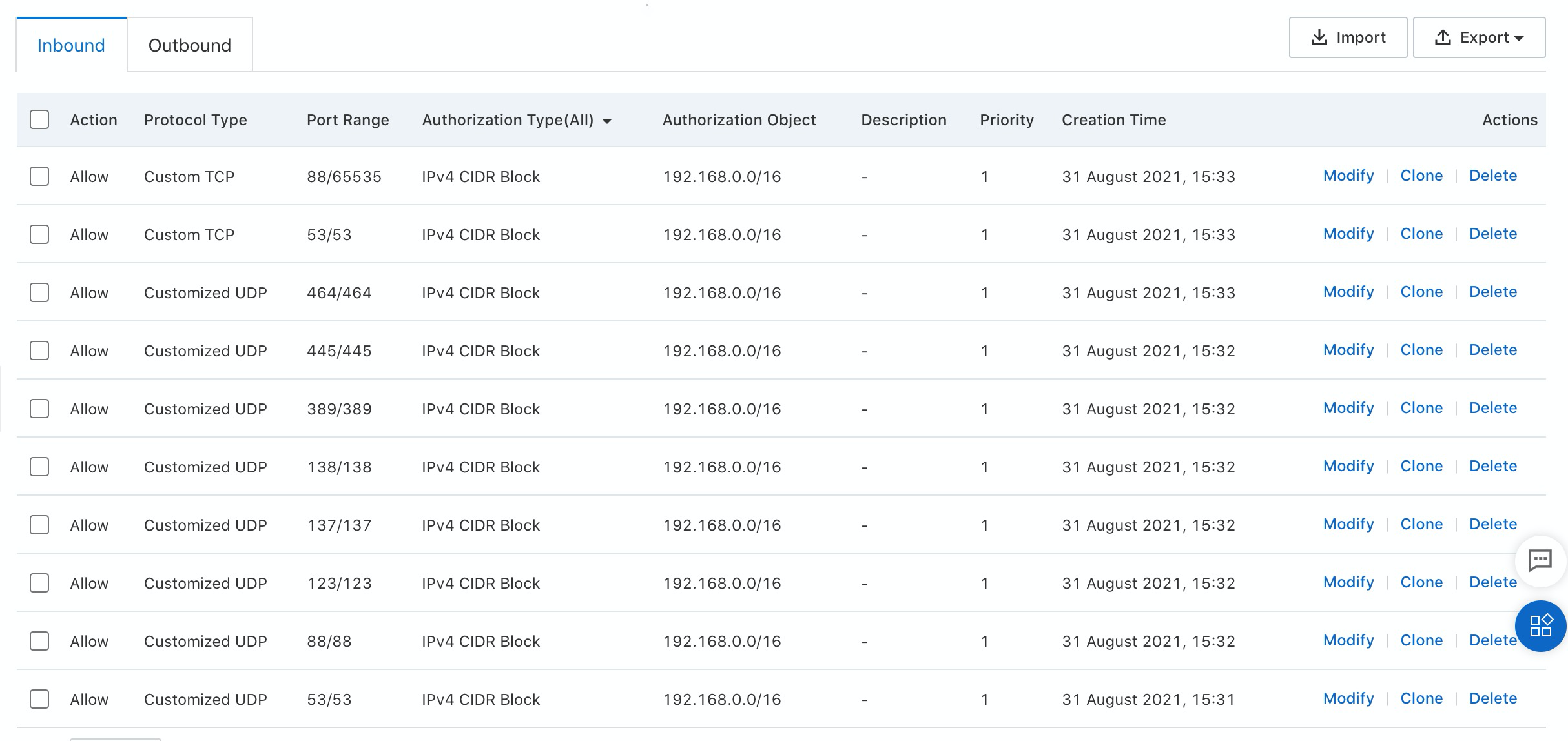This screenshot has height=741, width=1568.
Task: Clone the 445/445 UDP rule
Action: click(x=1421, y=350)
